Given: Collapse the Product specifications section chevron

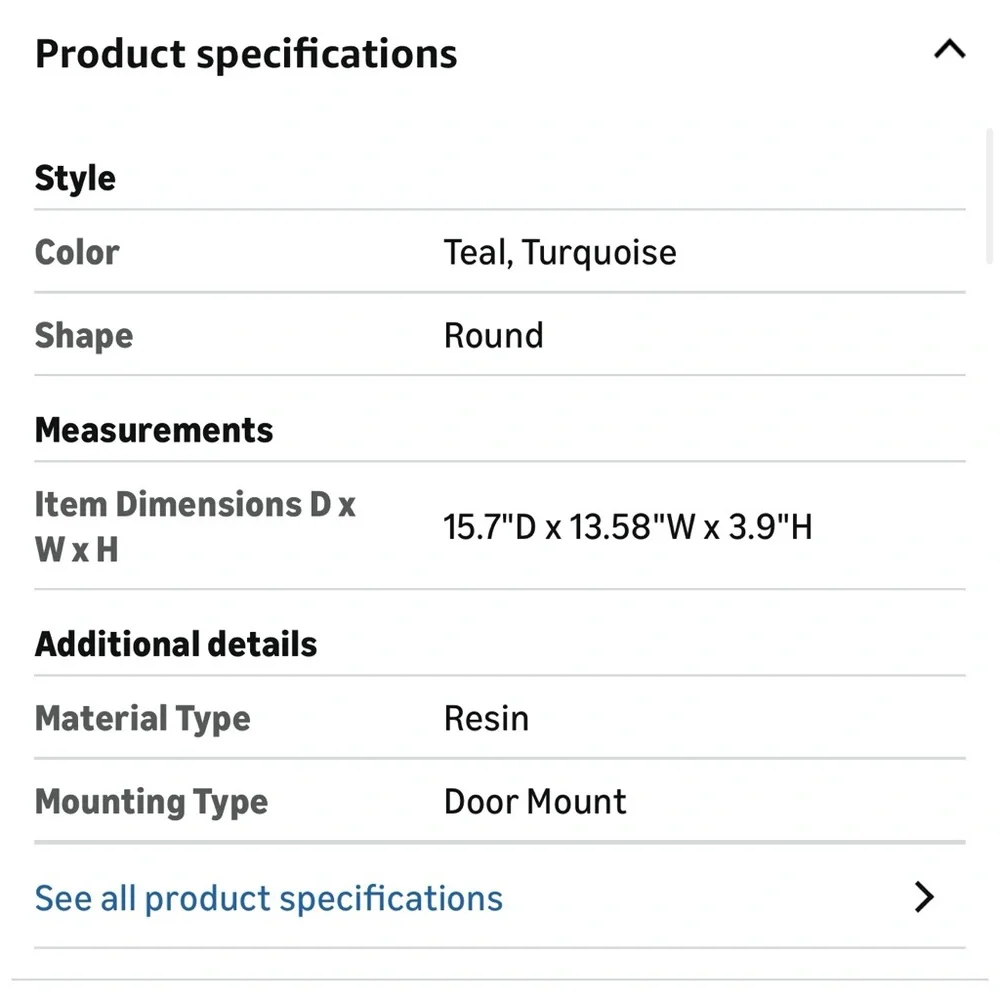Looking at the screenshot, I should click(950, 49).
